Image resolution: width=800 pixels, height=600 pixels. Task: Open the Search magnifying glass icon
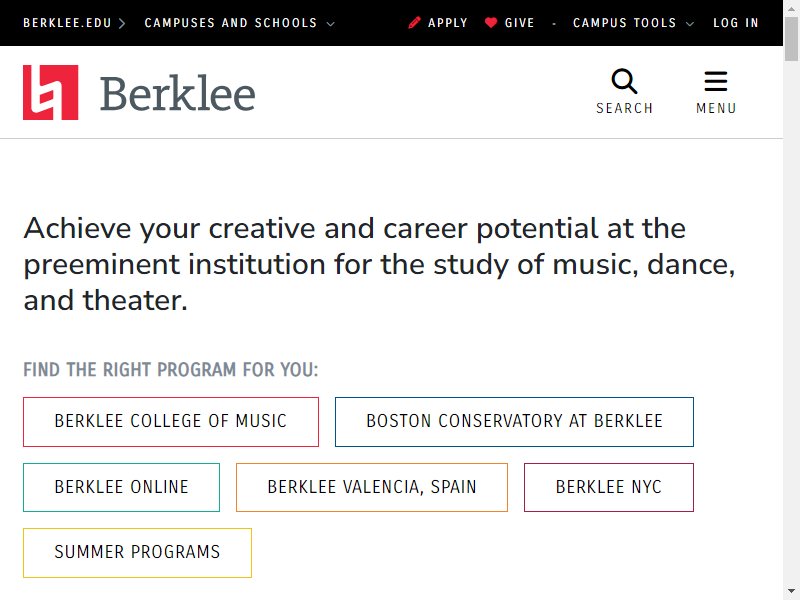tap(624, 81)
